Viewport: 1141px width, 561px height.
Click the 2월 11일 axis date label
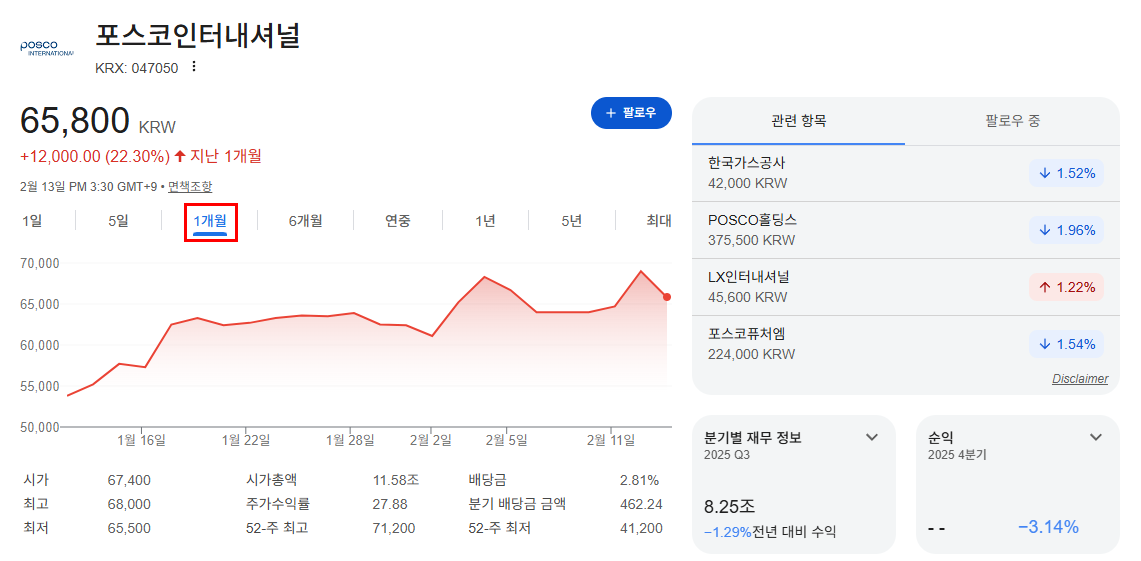coord(611,439)
